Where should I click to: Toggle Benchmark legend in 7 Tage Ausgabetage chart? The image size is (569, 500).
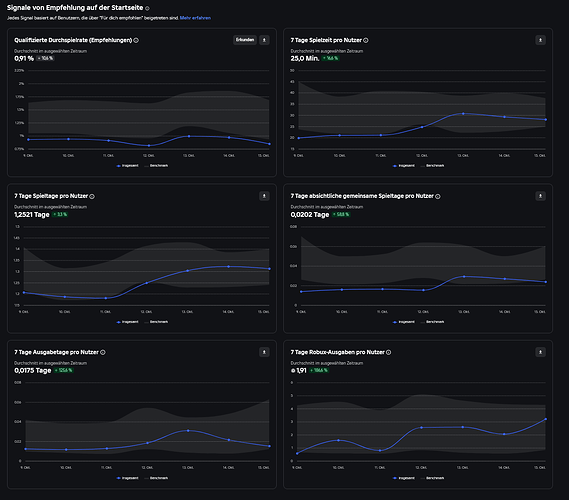(156, 478)
